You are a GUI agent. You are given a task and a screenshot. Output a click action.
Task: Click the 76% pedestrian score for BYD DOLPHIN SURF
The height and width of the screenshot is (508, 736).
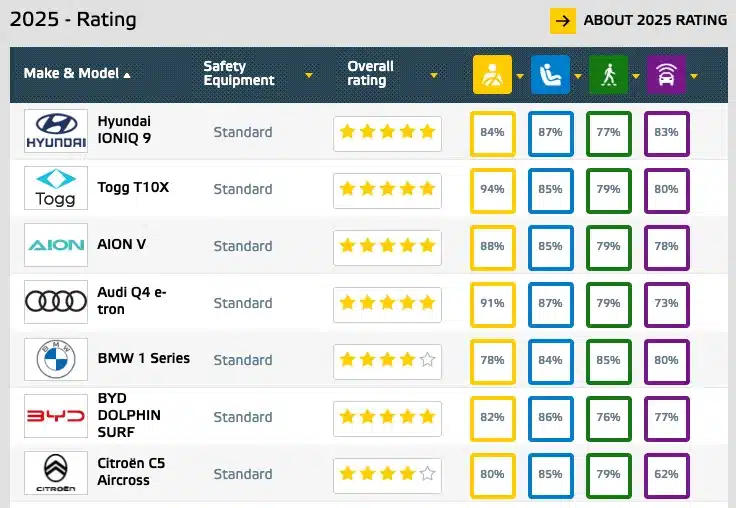tap(609, 419)
